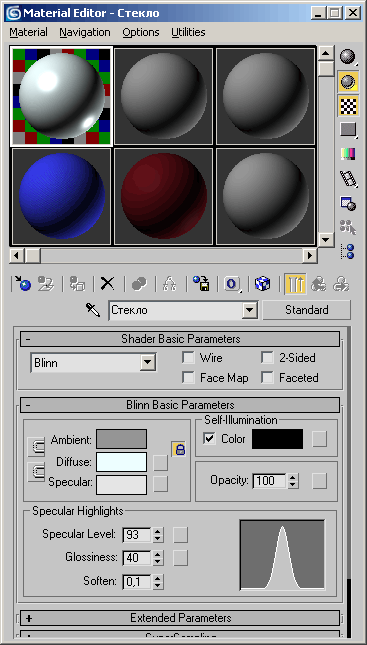
Task: Click the Soften spinner arrows
Action: 158,582
